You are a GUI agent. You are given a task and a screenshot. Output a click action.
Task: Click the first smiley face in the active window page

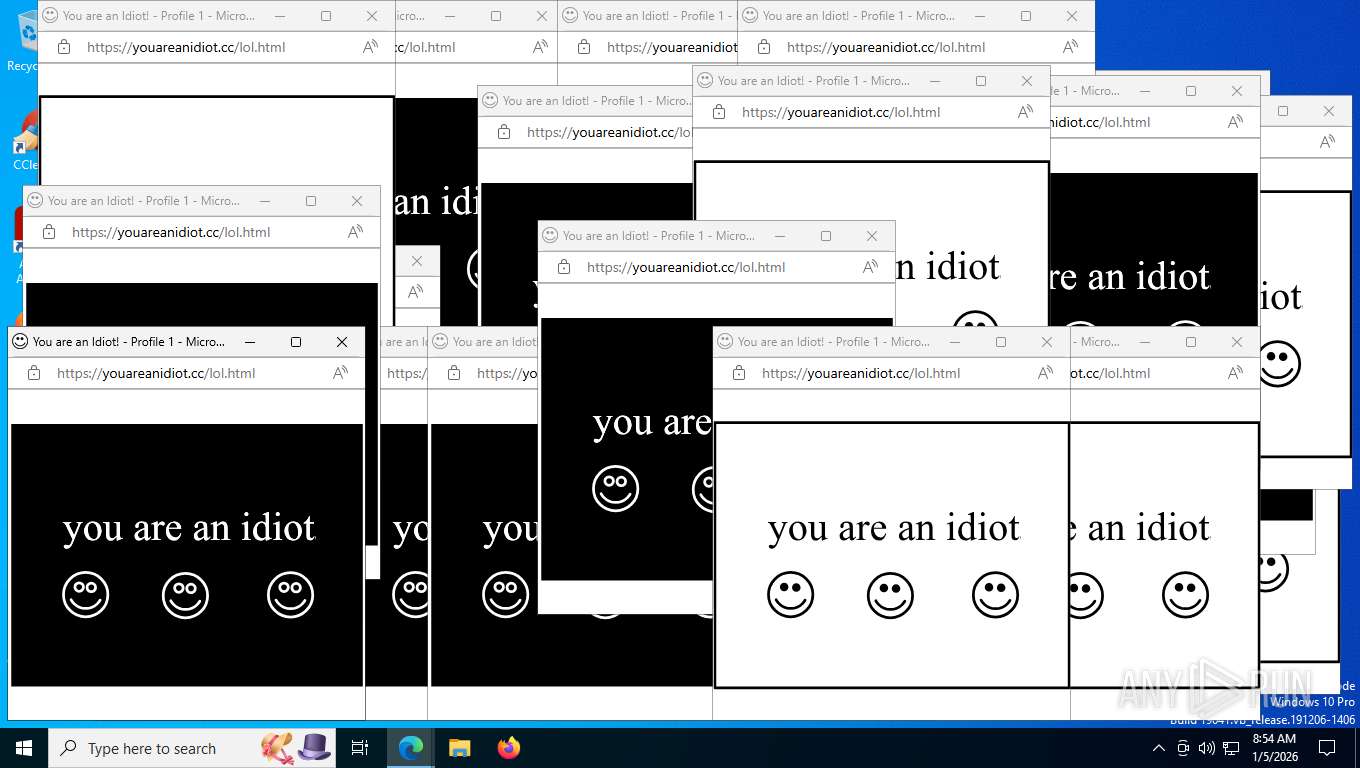click(x=85, y=595)
